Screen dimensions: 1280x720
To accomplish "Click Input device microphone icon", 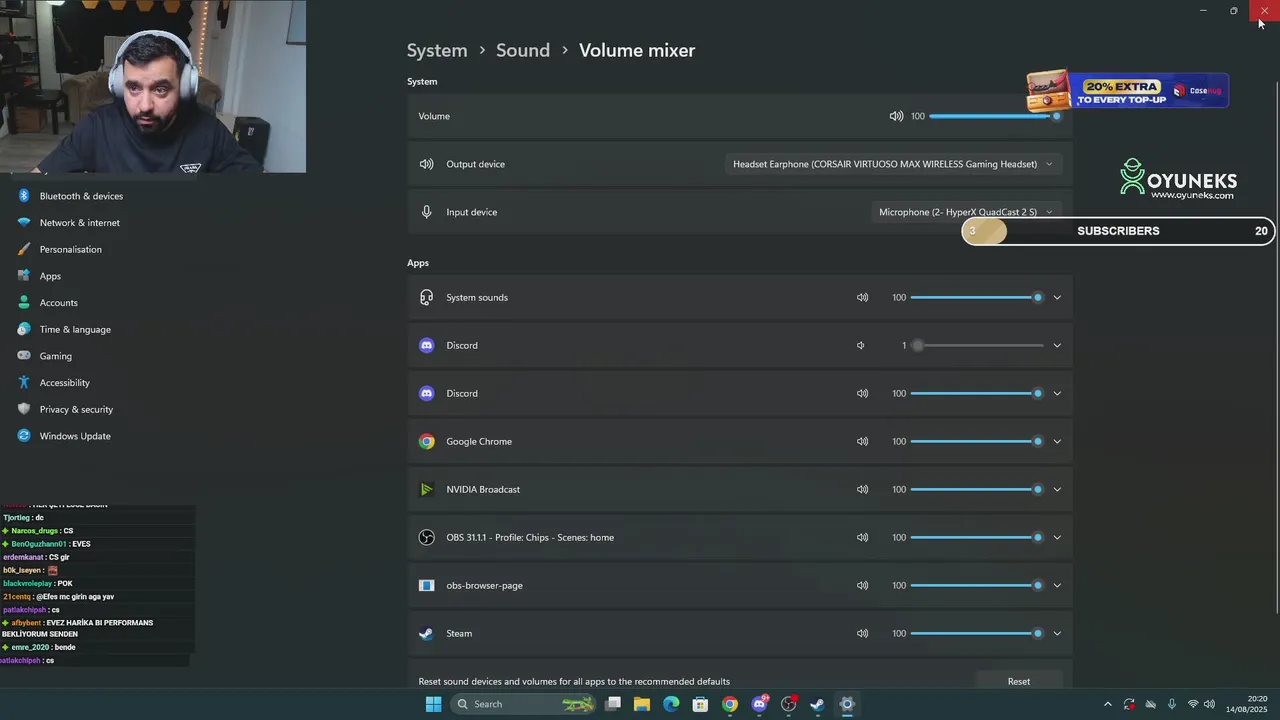I will 427,212.
